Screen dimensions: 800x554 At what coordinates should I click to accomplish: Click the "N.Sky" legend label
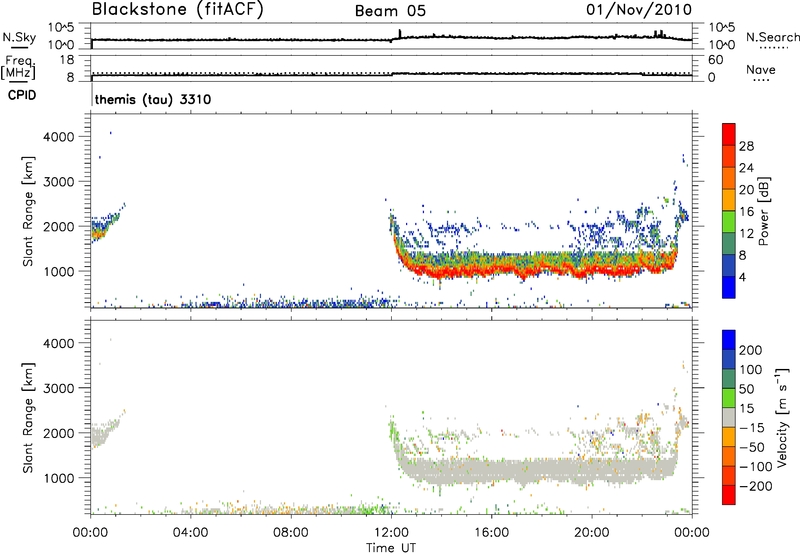19,37
